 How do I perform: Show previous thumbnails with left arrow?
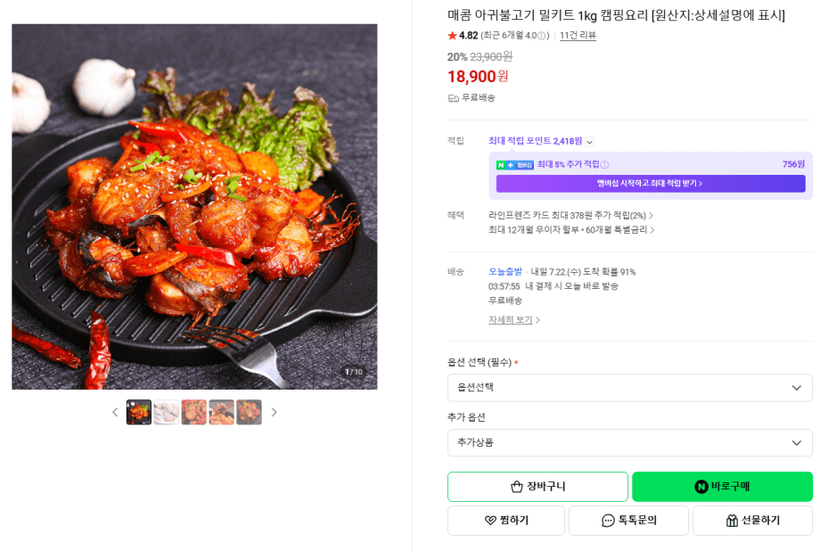(x=115, y=412)
